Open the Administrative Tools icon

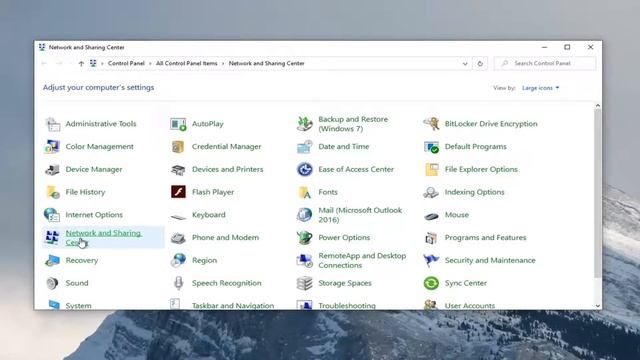53,124
